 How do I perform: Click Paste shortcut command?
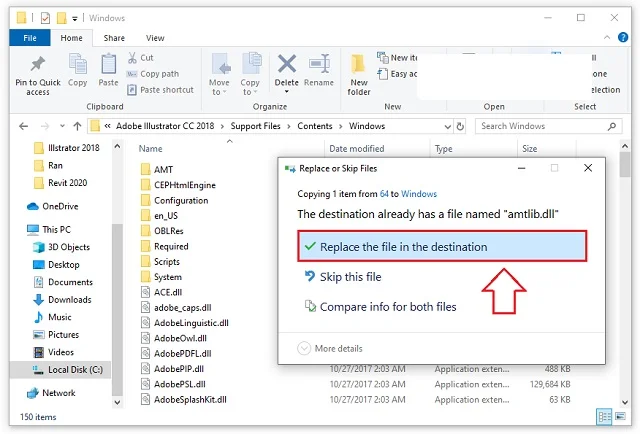pyautogui.click(x=160, y=90)
